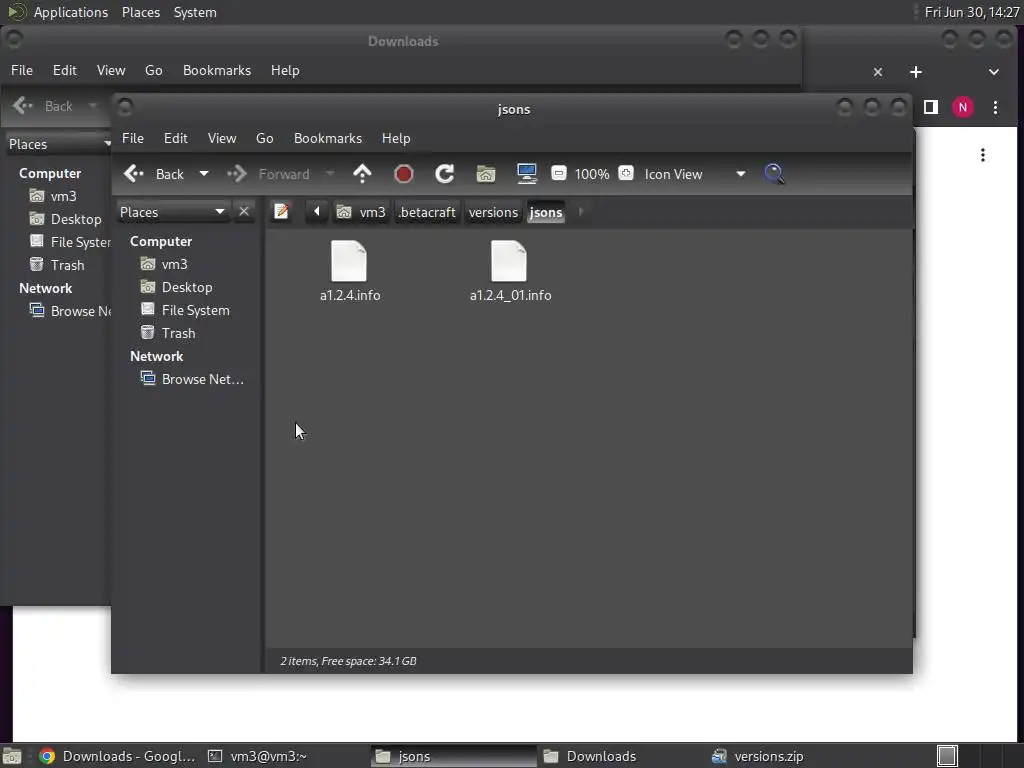Click the 100% zoom level label
The height and width of the screenshot is (768, 1024).
click(592, 174)
